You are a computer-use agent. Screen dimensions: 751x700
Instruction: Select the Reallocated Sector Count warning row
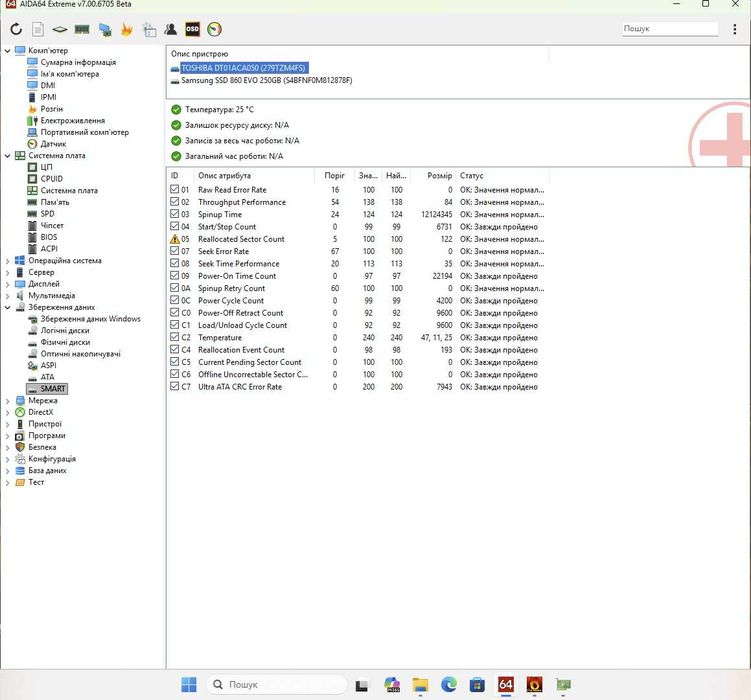tap(357, 238)
